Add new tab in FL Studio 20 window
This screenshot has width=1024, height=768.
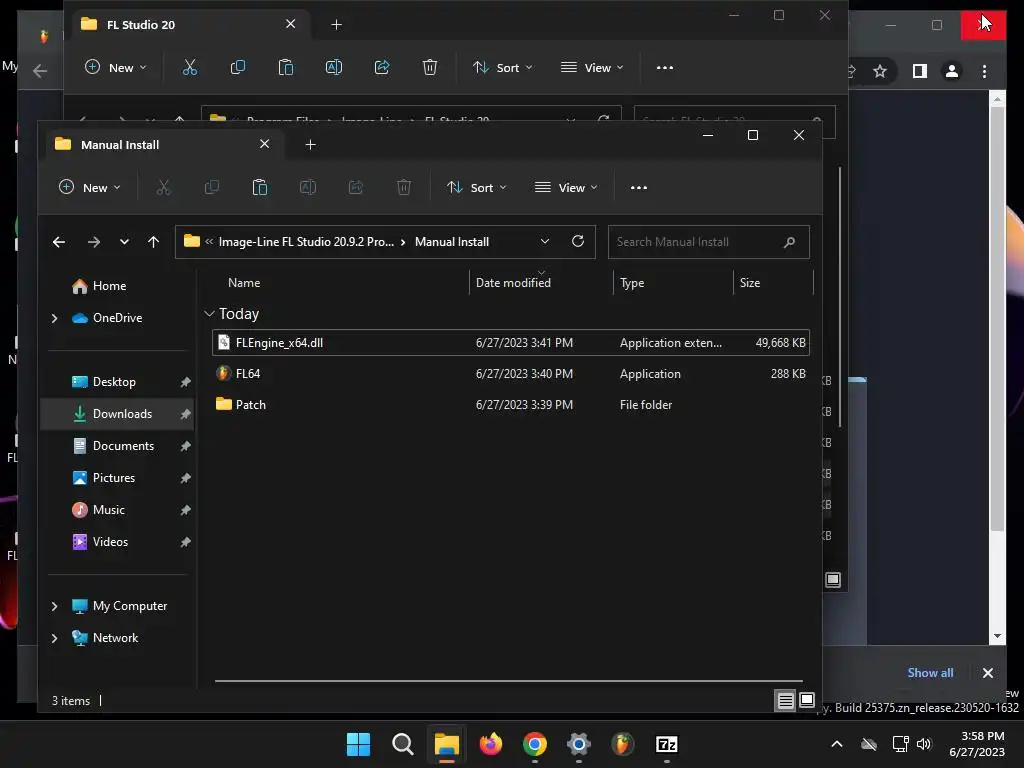[x=336, y=24]
